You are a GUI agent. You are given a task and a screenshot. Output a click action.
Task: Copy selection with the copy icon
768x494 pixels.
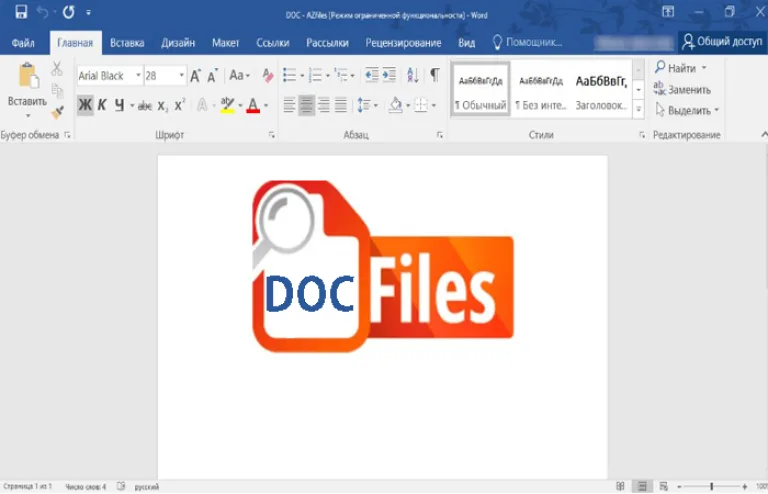(57, 91)
